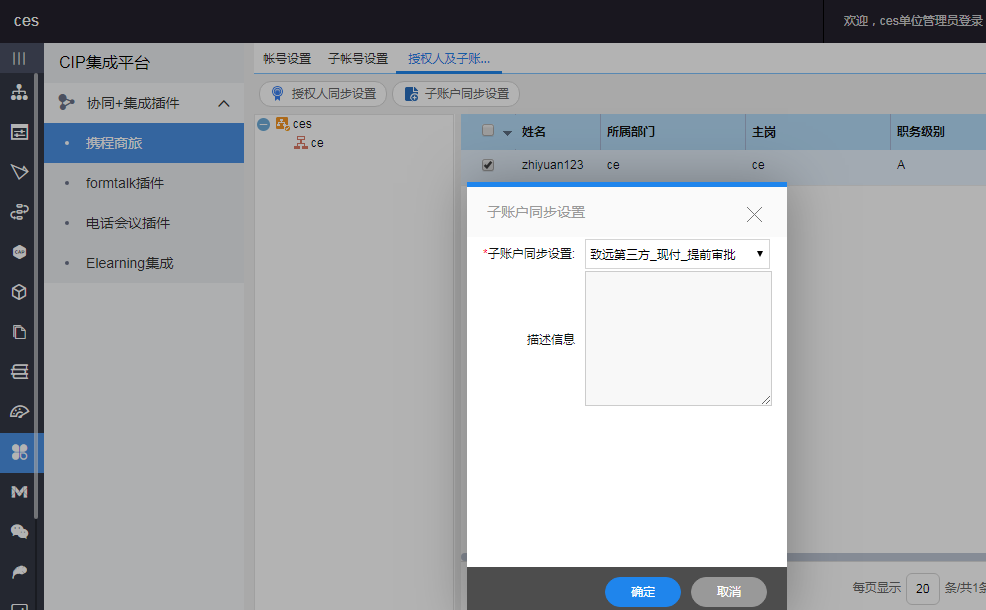The image size is (986, 610).
Task: Open the cube icon in left sidebar
Action: click(x=19, y=292)
